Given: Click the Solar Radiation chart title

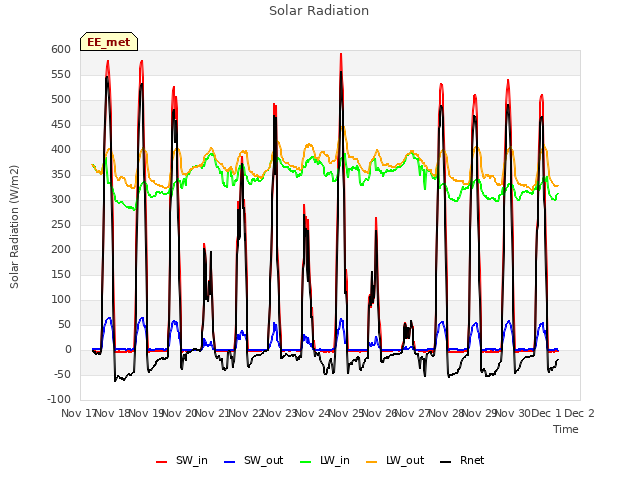Looking at the screenshot, I should point(319,11).
